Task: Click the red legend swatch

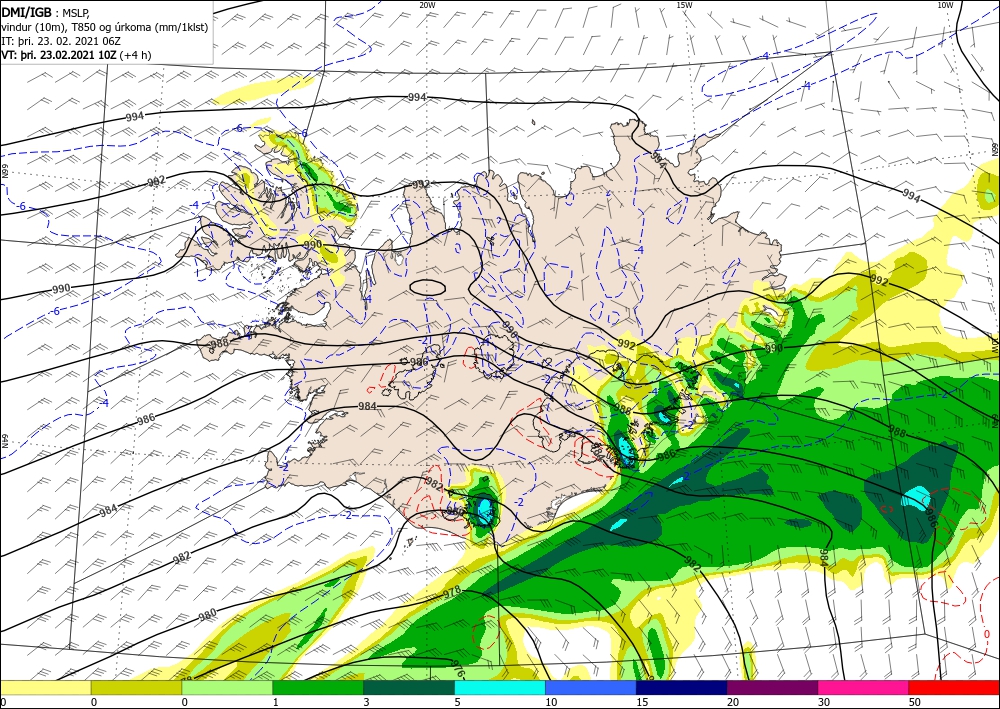Action: (x=954, y=688)
